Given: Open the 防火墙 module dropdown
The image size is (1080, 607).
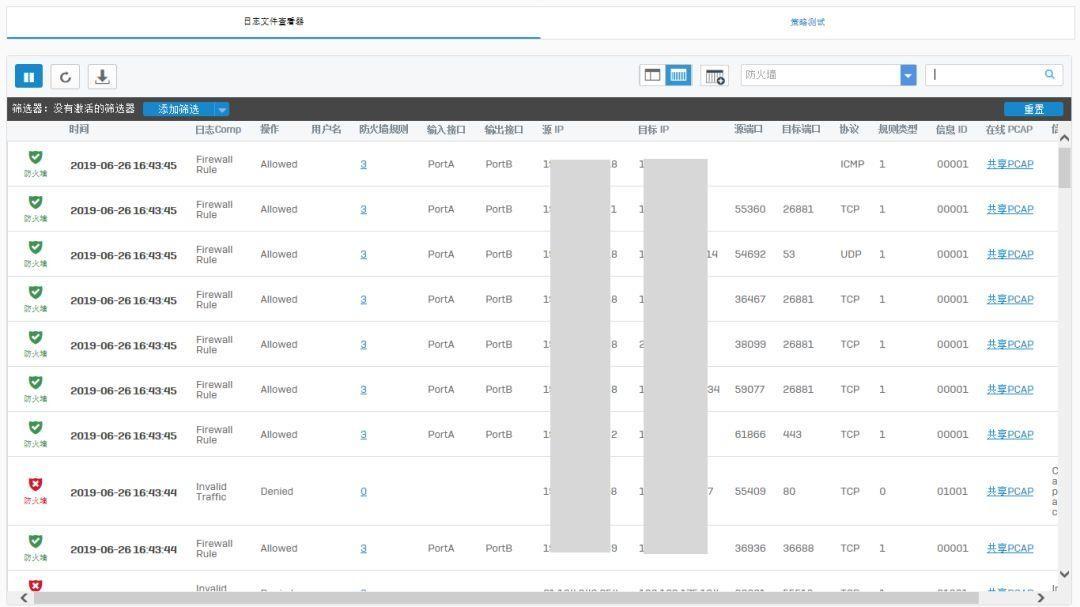Looking at the screenshot, I should pos(908,75).
